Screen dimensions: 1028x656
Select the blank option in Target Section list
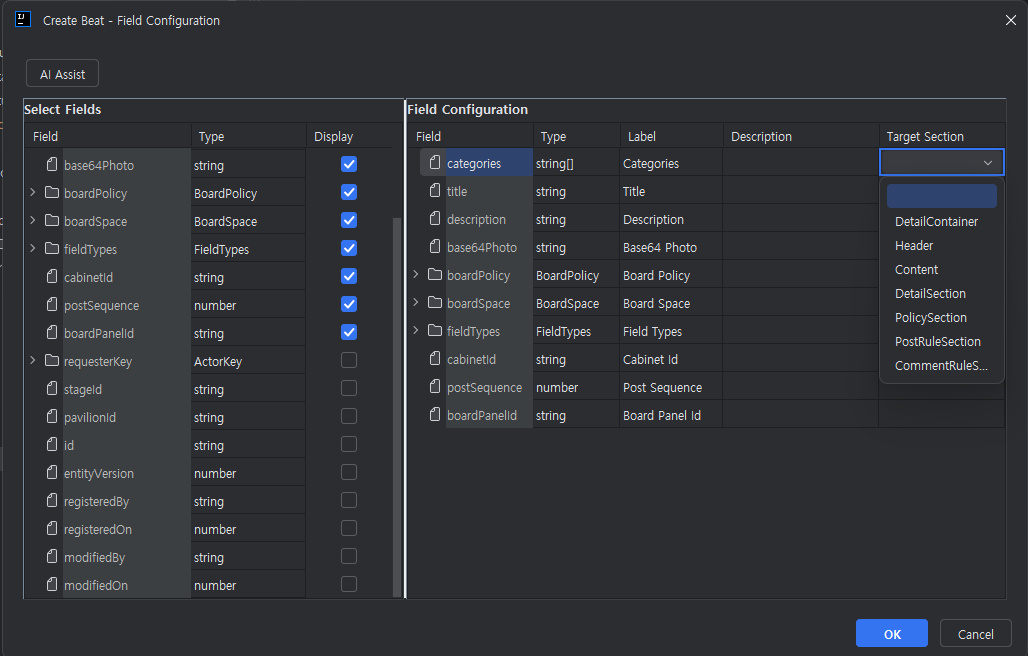941,196
